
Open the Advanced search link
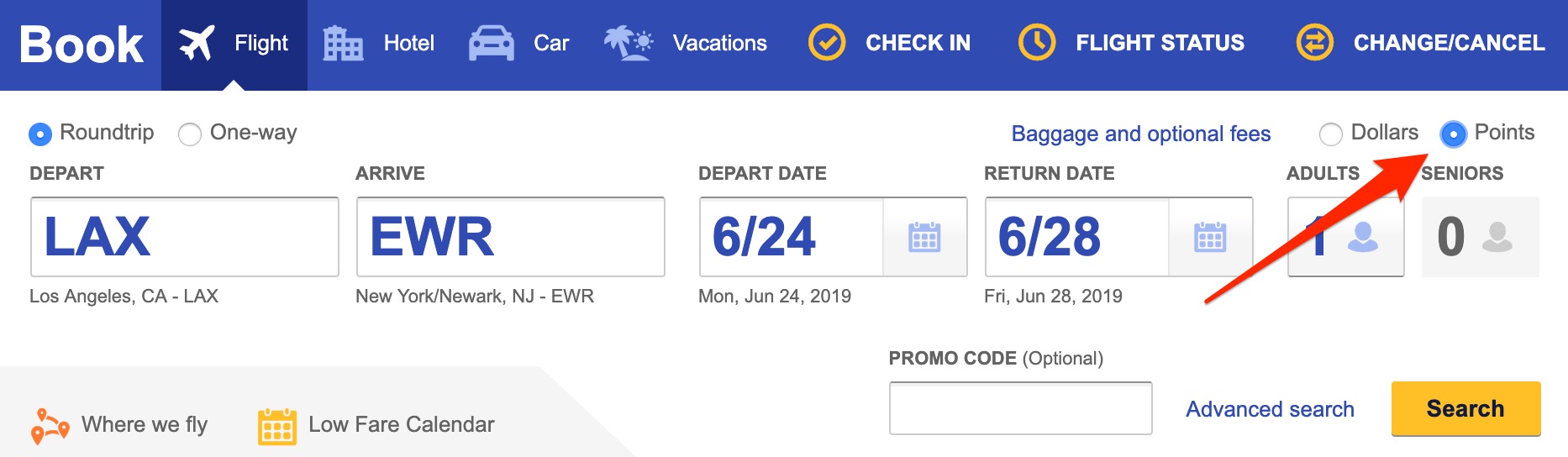(1270, 409)
